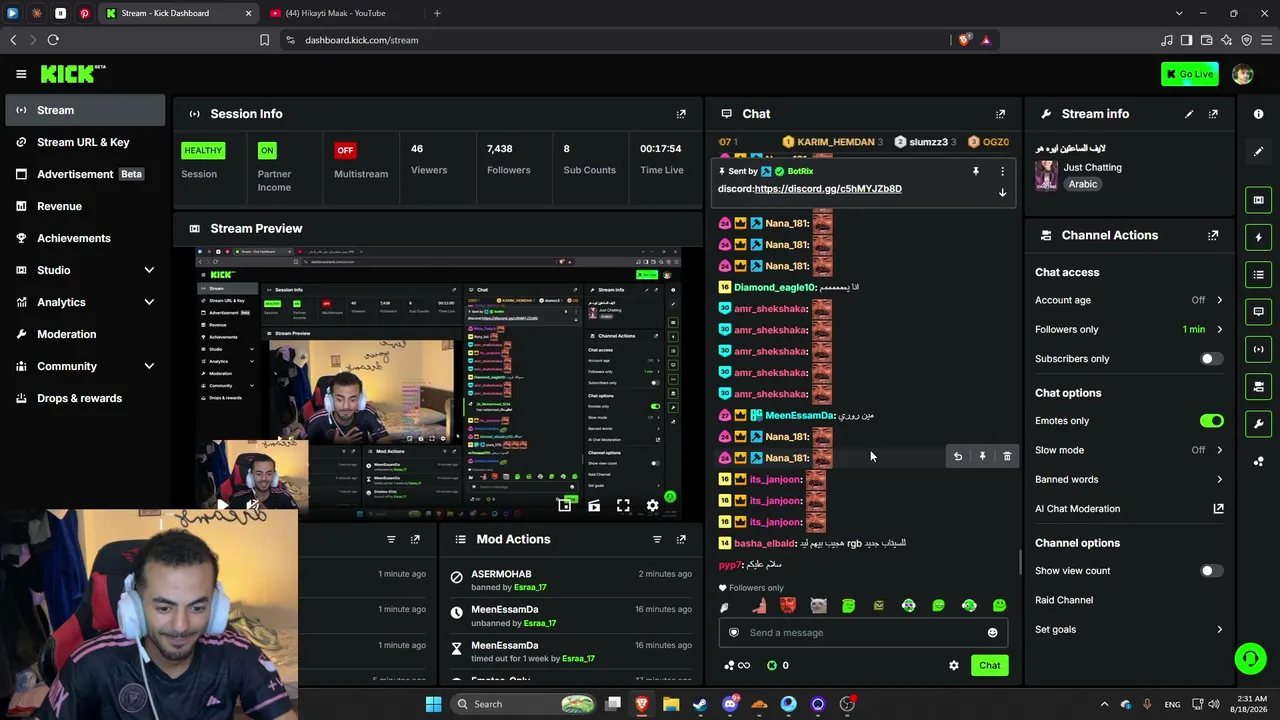1280x720 pixels.
Task: Pin icon on BotRix pinned message
Action: 976,172
